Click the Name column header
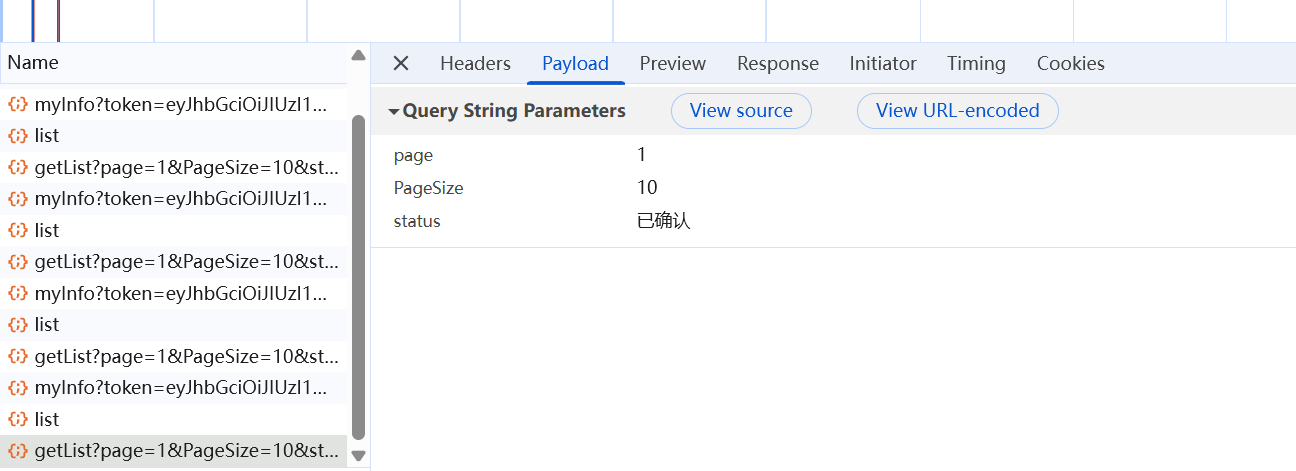1296x471 pixels. [x=33, y=63]
